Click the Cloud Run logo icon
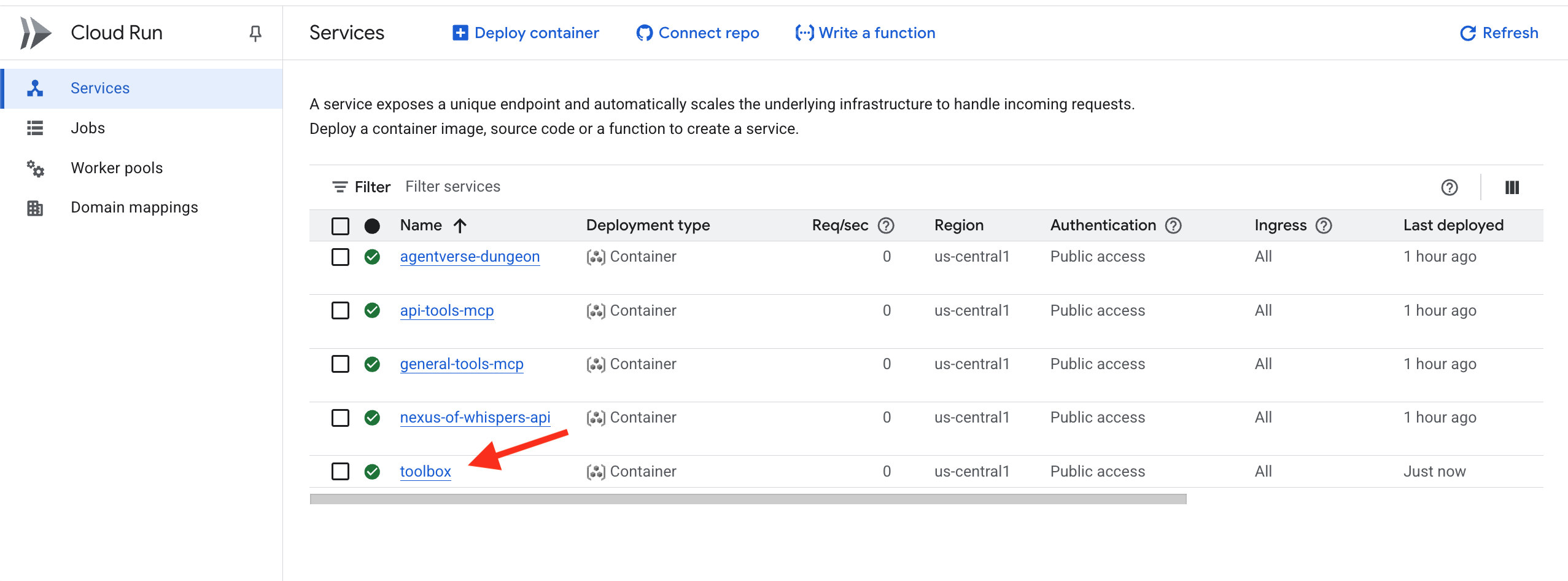This screenshot has height=581, width=1568. tap(36, 33)
